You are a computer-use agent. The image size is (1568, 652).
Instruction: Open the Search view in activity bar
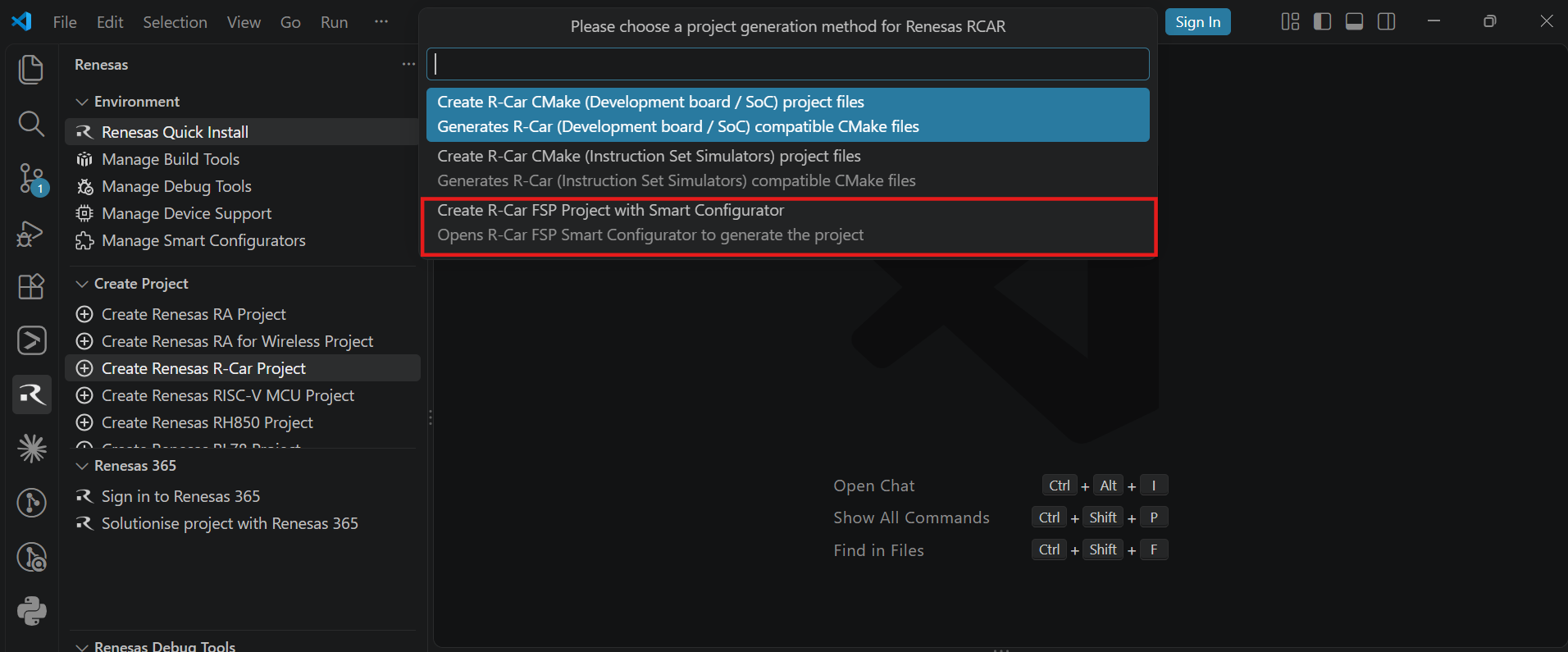(31, 124)
